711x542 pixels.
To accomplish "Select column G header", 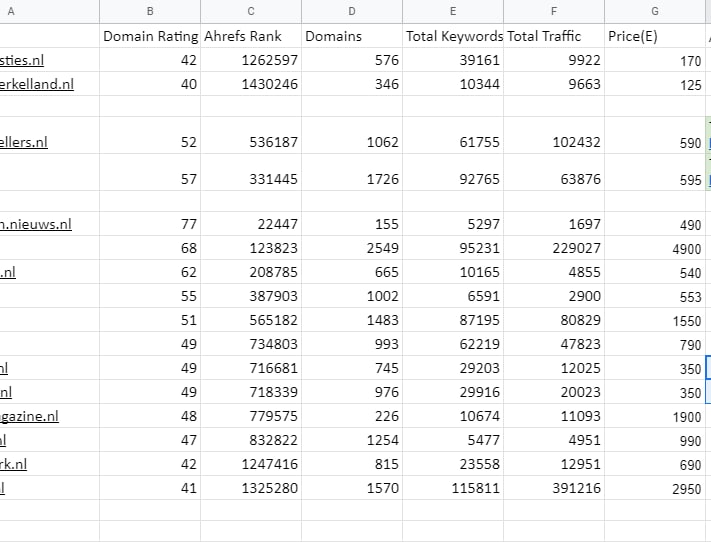I will point(655,11).
